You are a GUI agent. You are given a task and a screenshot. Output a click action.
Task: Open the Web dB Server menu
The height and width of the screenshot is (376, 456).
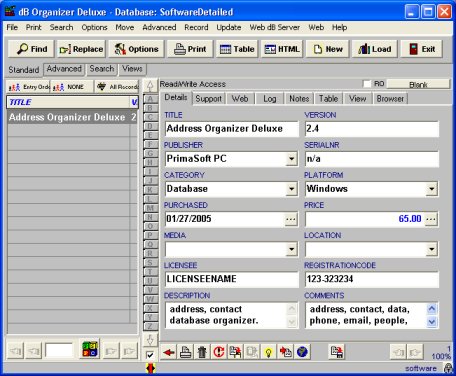click(x=275, y=27)
